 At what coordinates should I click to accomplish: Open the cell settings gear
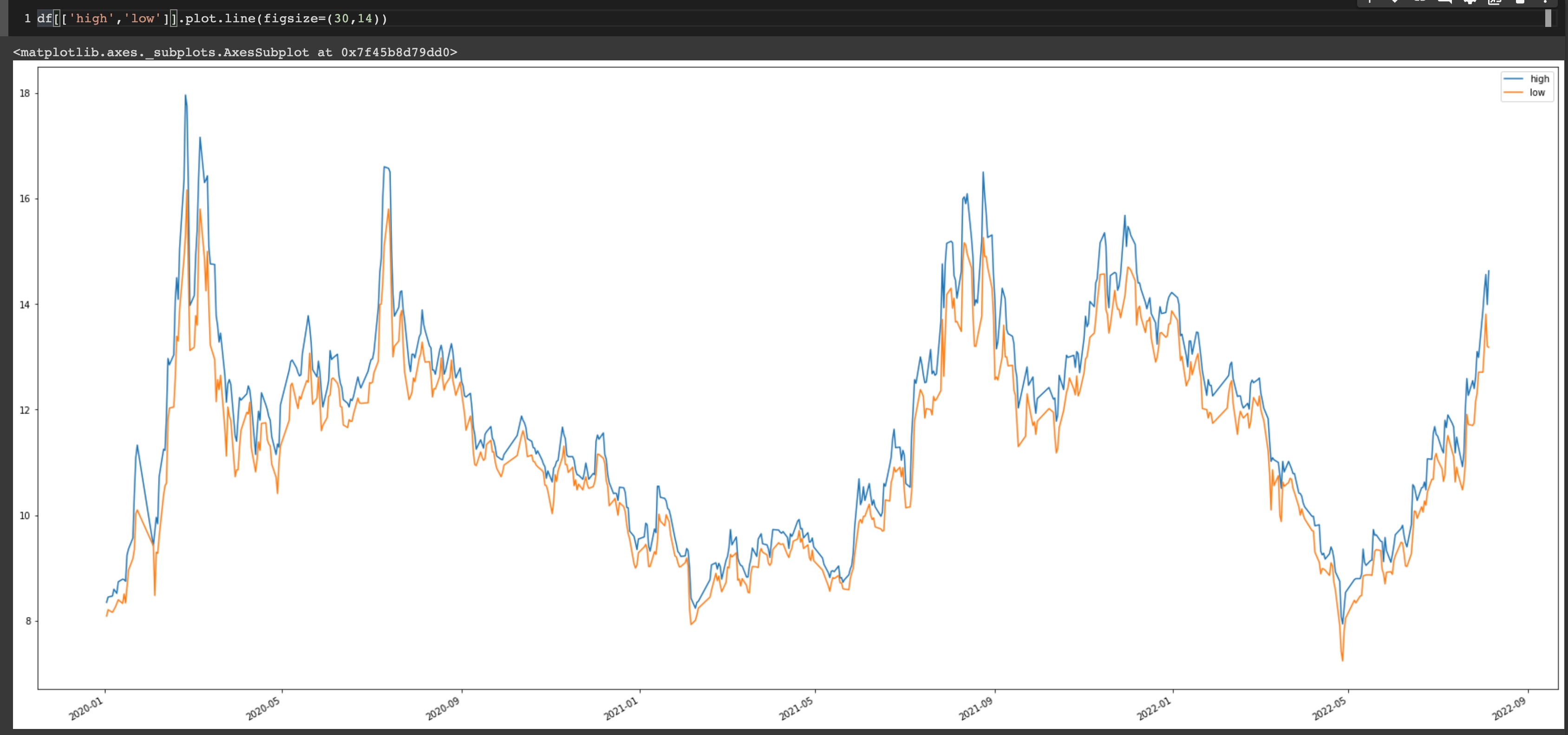[1470, 2]
